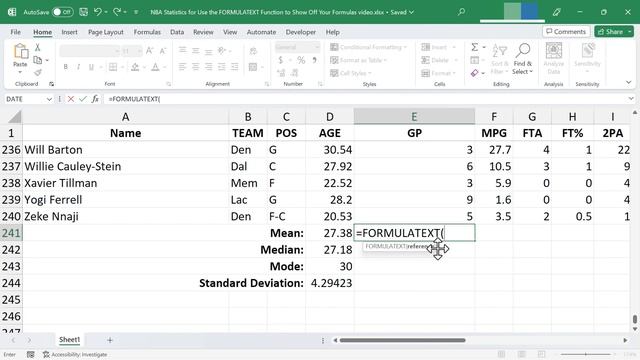Click the zoom slider in status bar
Image resolution: width=640 pixels, height=360 pixels.
586,354
